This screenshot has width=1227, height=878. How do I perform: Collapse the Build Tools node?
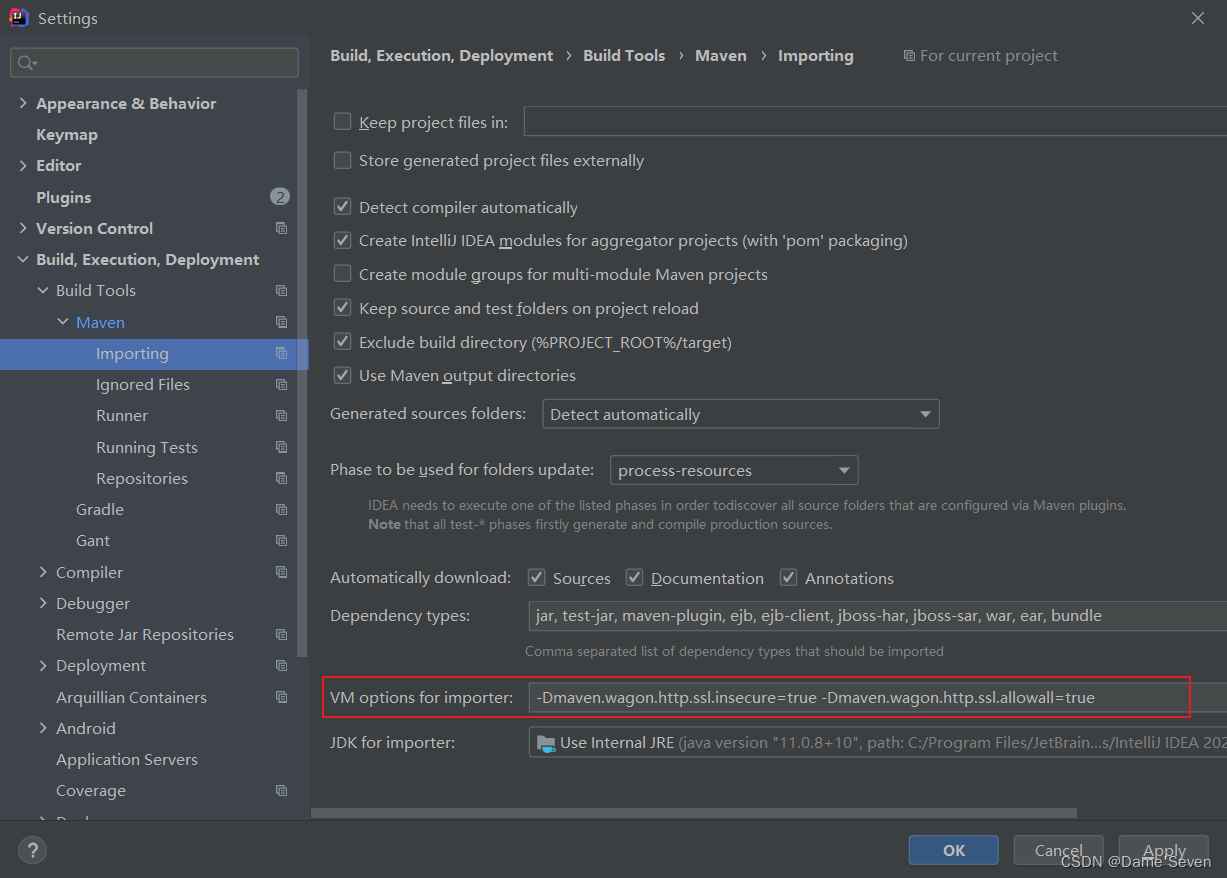[43, 291]
